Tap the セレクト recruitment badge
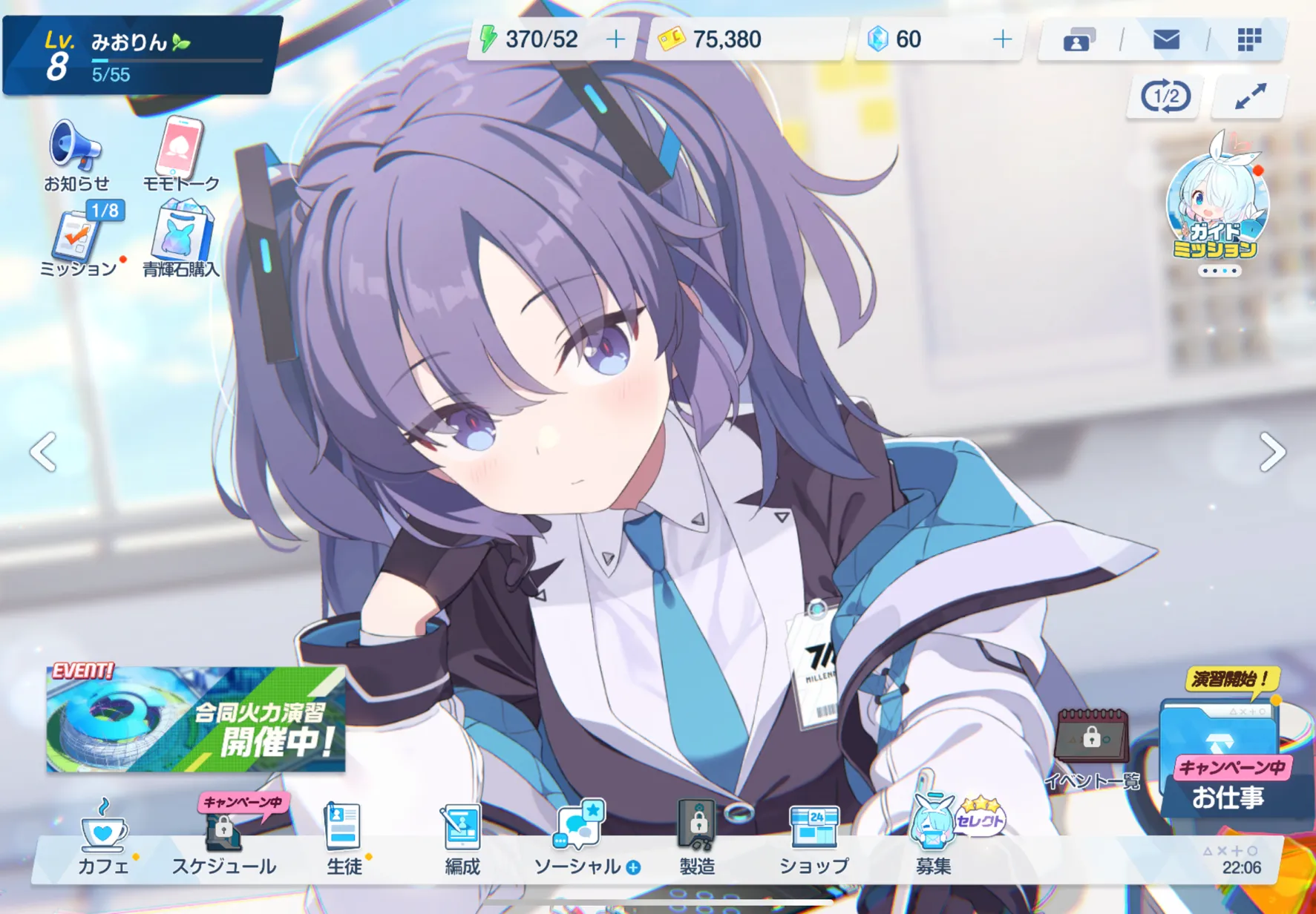 click(980, 817)
